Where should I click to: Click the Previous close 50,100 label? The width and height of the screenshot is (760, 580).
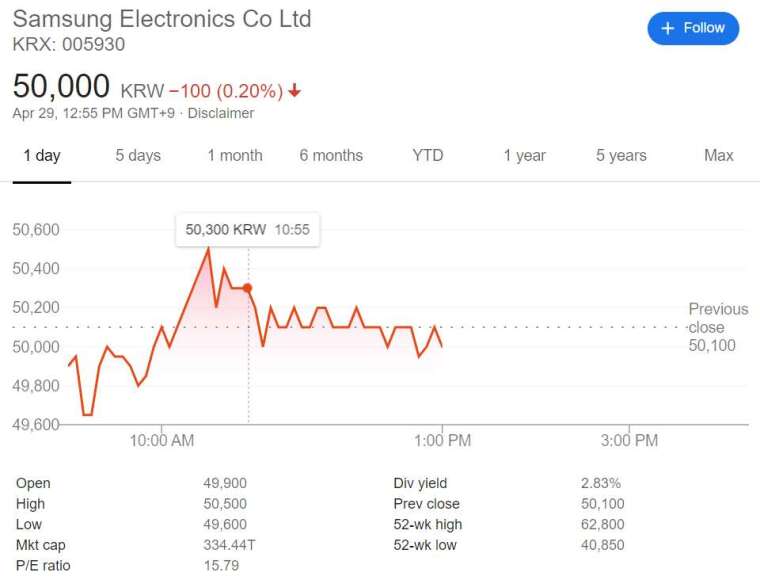coord(718,327)
